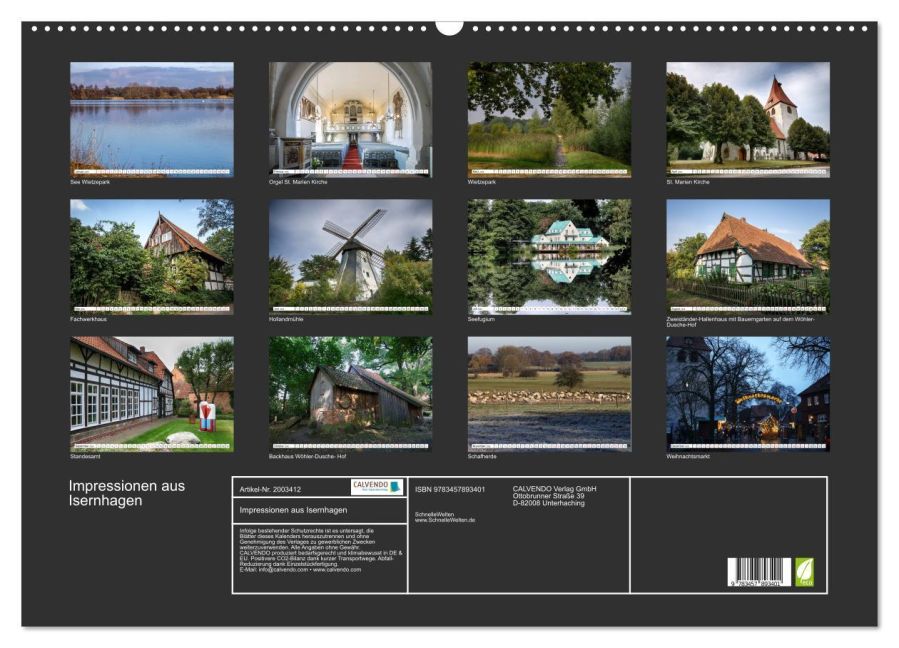Open the Weihnachtsmarkt thumbnail
Image resolution: width=899 pixels, height=648 pixels.
(x=748, y=394)
